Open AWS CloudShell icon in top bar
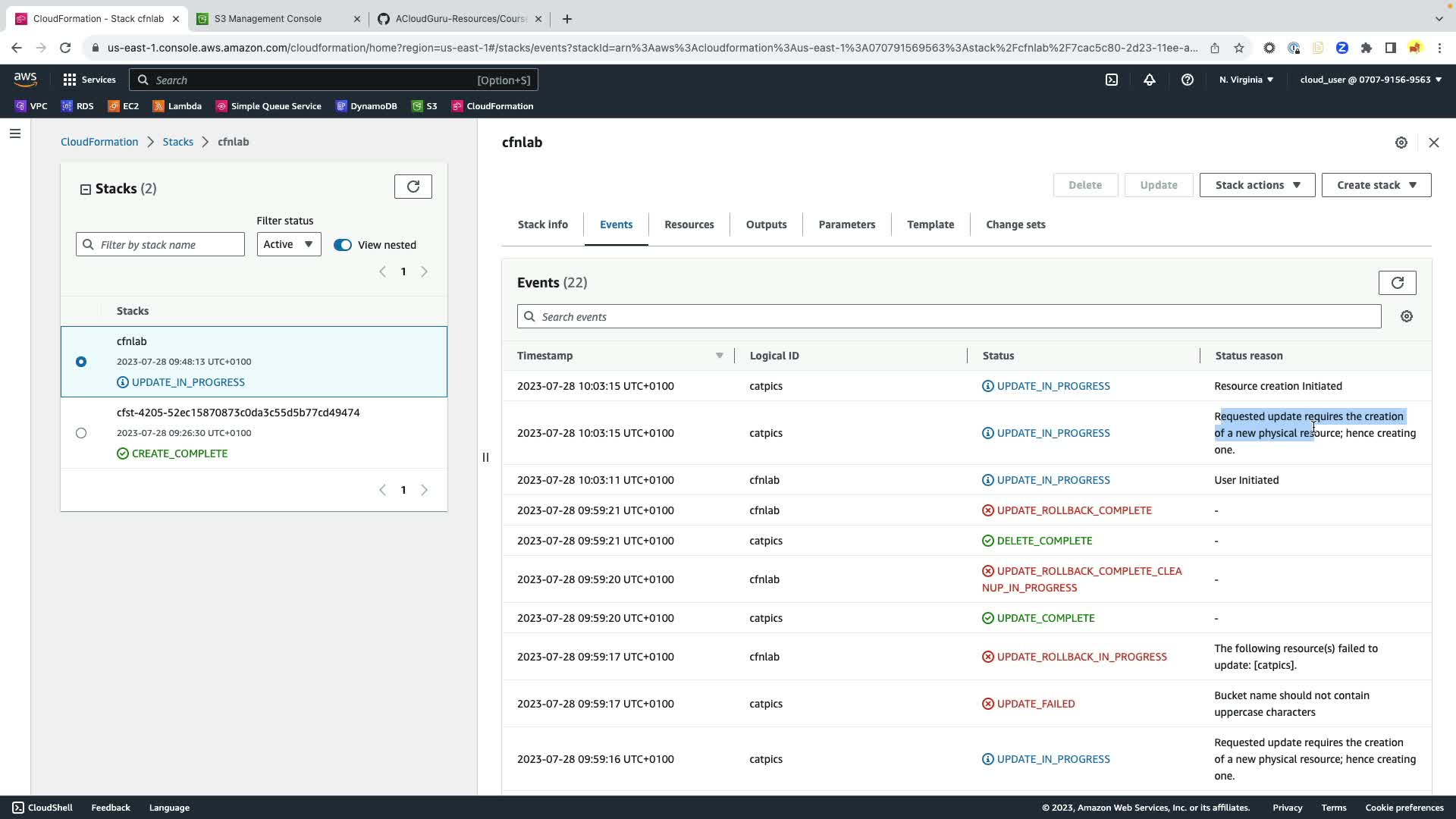 coord(1111,80)
